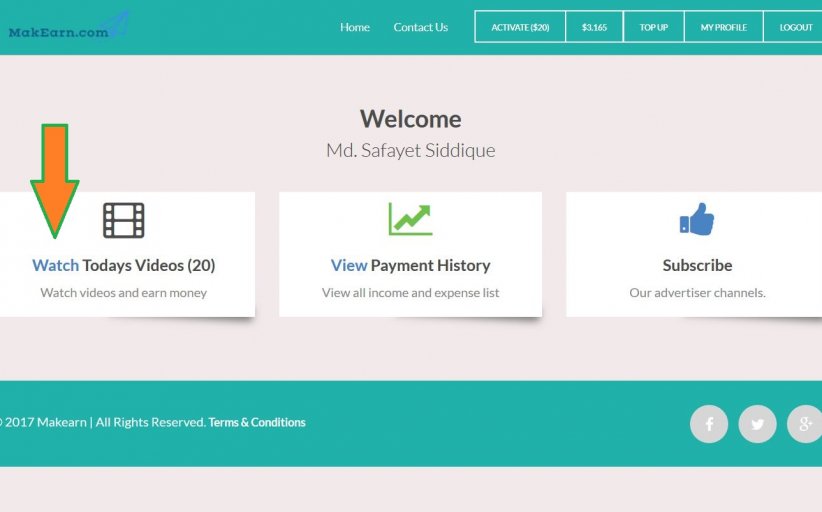Click the green payment chart icon
822x512 pixels.
coord(410,219)
